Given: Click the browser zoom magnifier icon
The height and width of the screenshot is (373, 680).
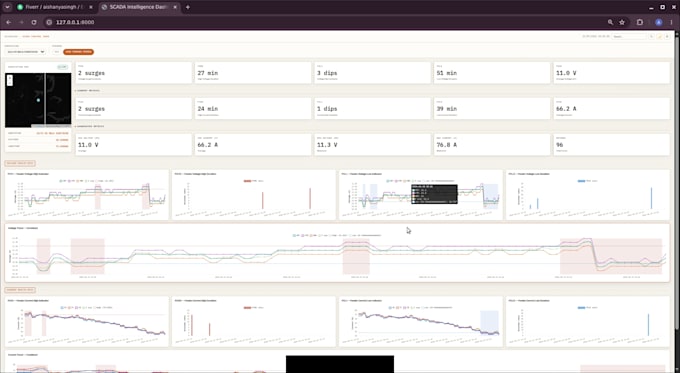Looking at the screenshot, I should click(610, 22).
